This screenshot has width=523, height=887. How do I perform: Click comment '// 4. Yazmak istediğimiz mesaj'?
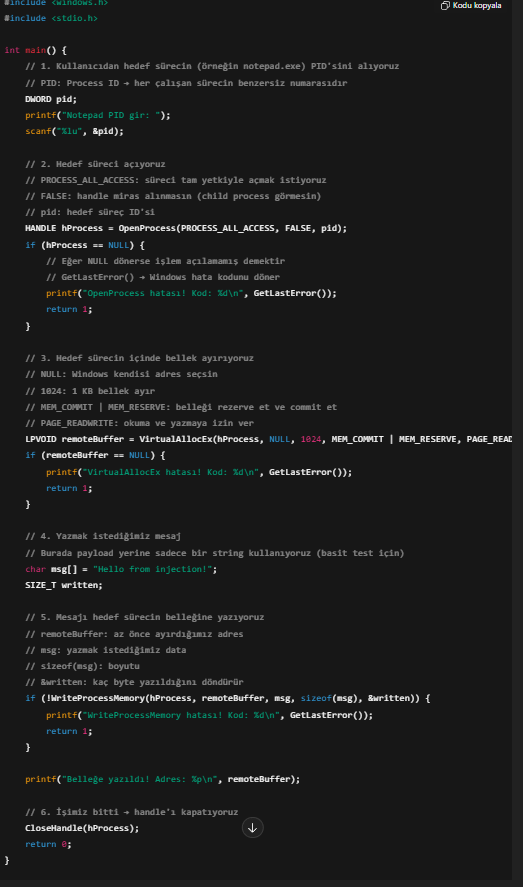[x=103, y=536]
